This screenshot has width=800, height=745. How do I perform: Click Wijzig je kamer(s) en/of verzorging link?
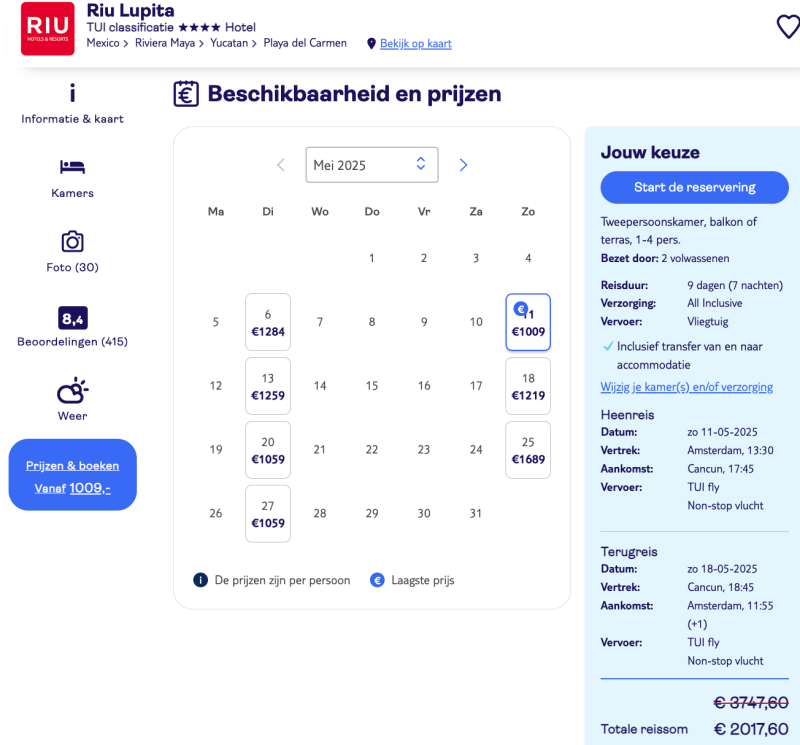[686, 387]
